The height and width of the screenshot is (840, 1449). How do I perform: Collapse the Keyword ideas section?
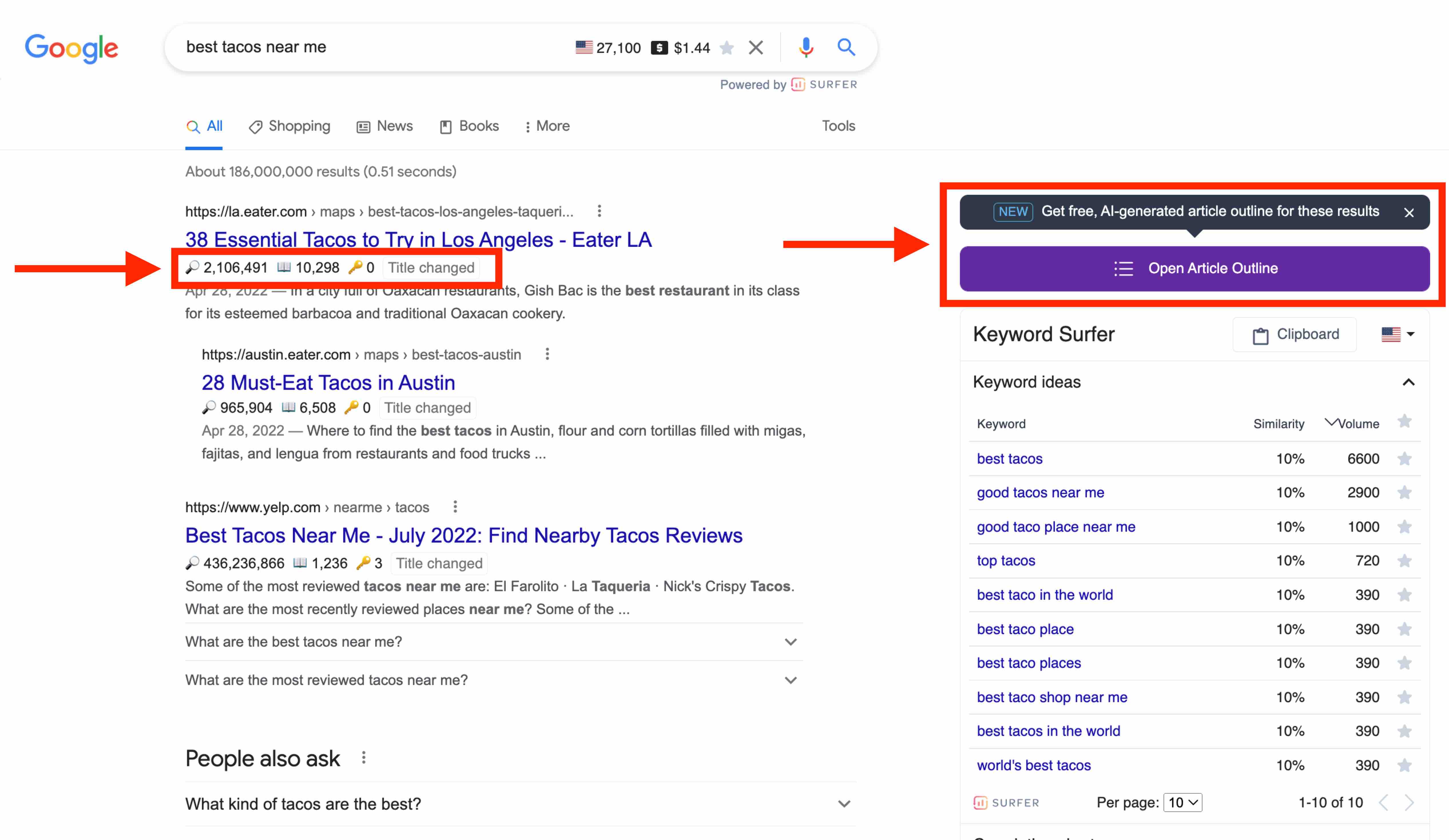coord(1408,382)
